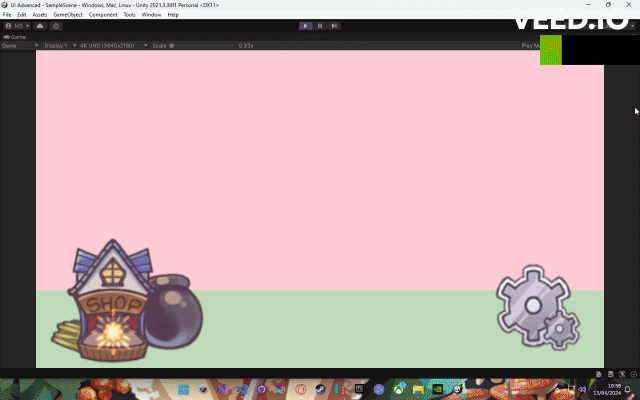
Task: Open the Display 1 dropdown
Action: (x=60, y=46)
